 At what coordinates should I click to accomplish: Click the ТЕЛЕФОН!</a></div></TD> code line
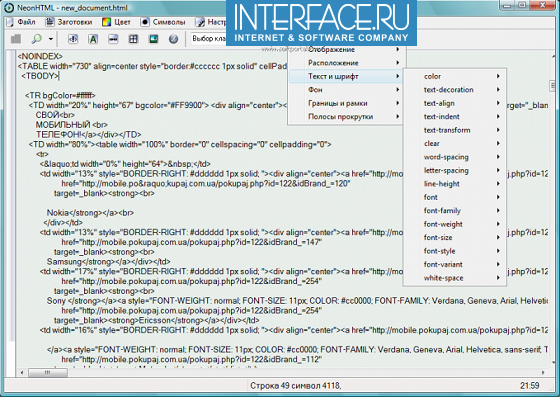coord(89,135)
